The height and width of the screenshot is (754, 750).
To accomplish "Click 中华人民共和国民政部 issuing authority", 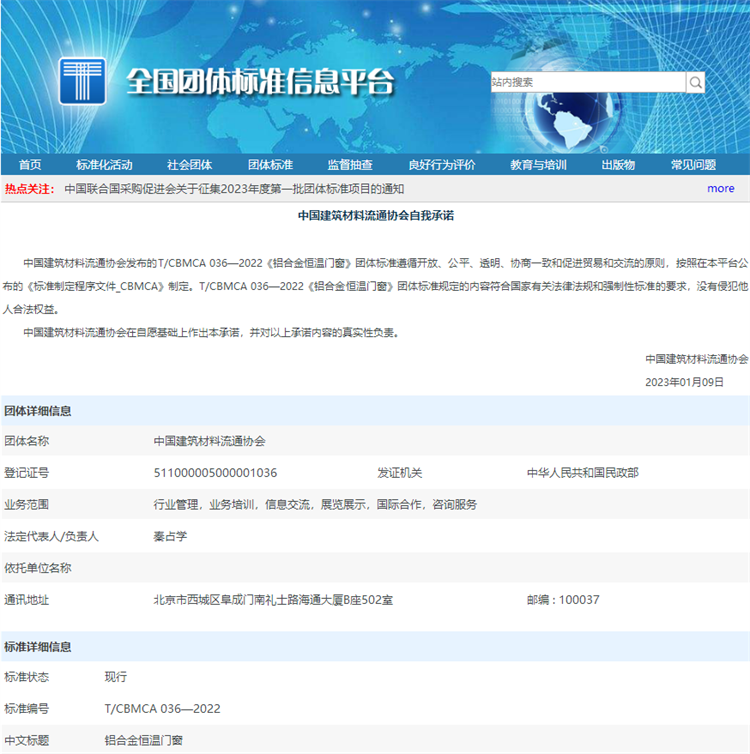I will (x=583, y=473).
